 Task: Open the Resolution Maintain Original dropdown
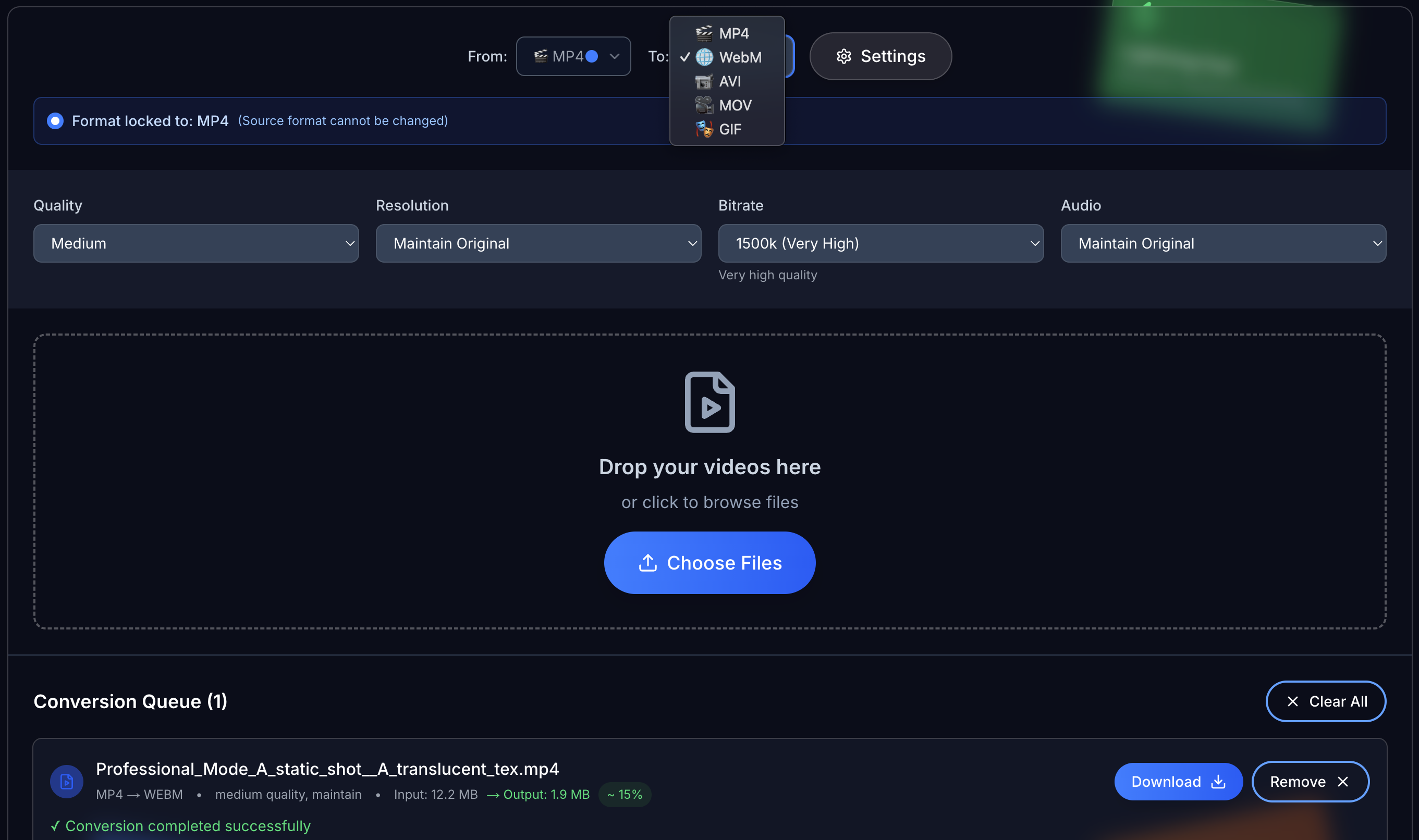[538, 243]
